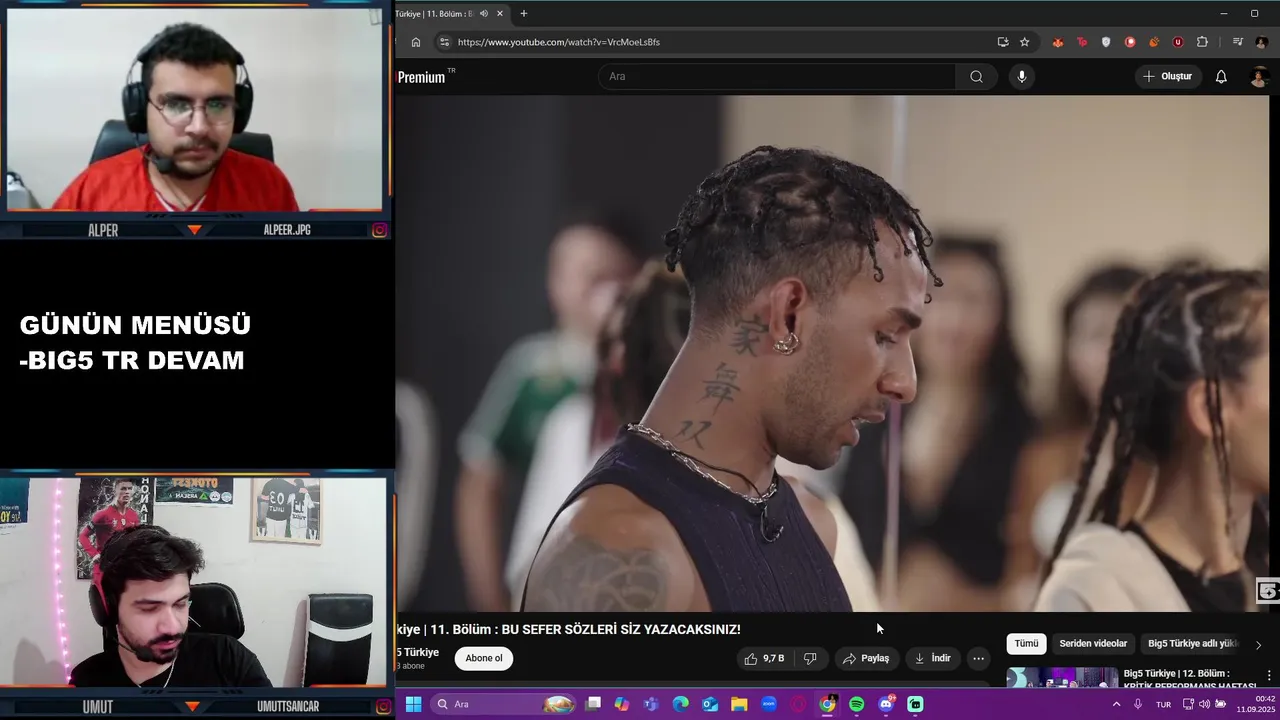This screenshot has width=1280, height=720.
Task: Open options menu for 12. Bölüm video
Action: click(1269, 676)
